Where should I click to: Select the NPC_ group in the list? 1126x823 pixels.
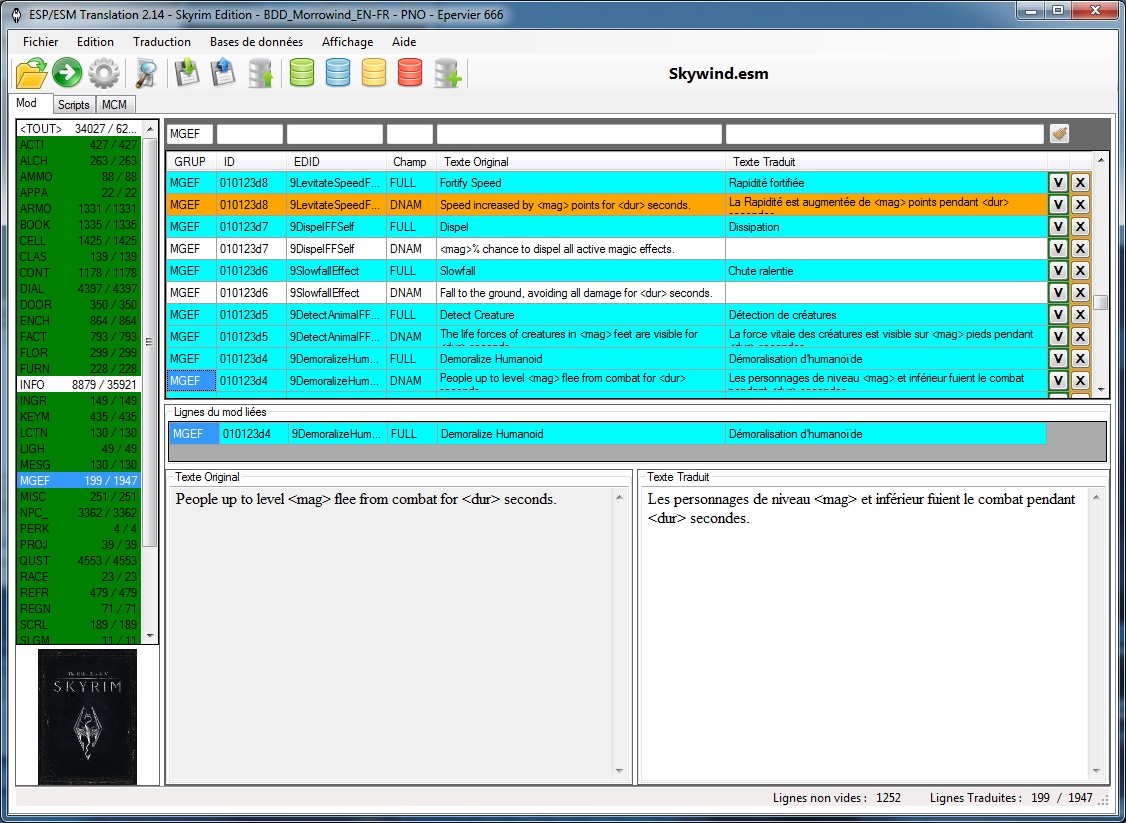(x=78, y=513)
